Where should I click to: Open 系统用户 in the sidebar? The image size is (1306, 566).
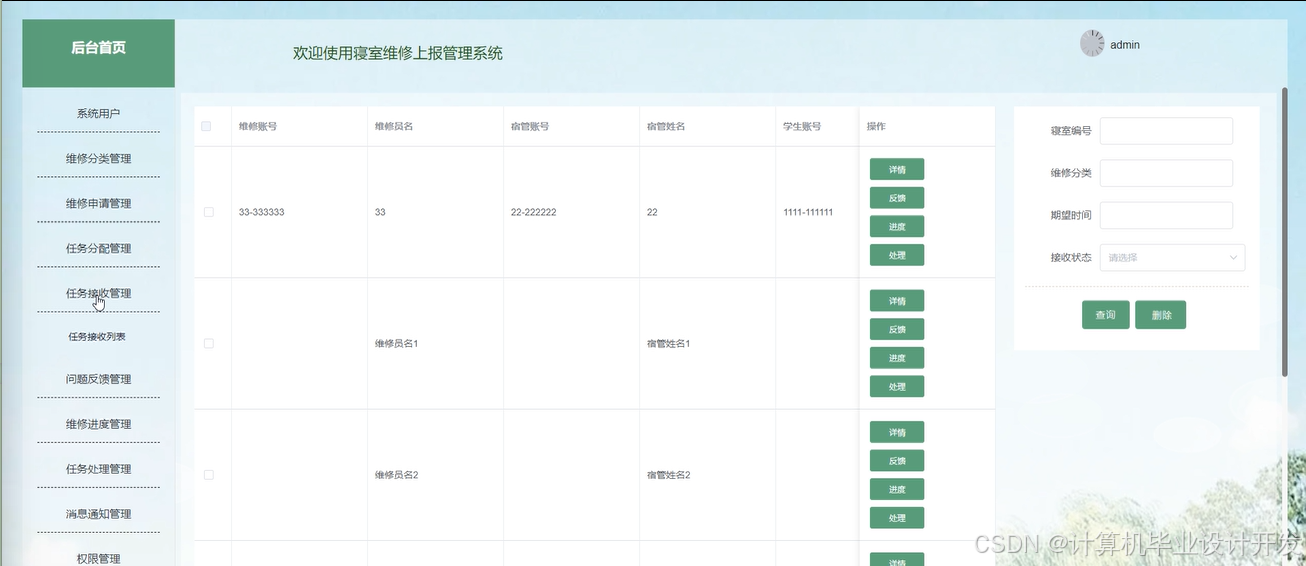(x=98, y=114)
